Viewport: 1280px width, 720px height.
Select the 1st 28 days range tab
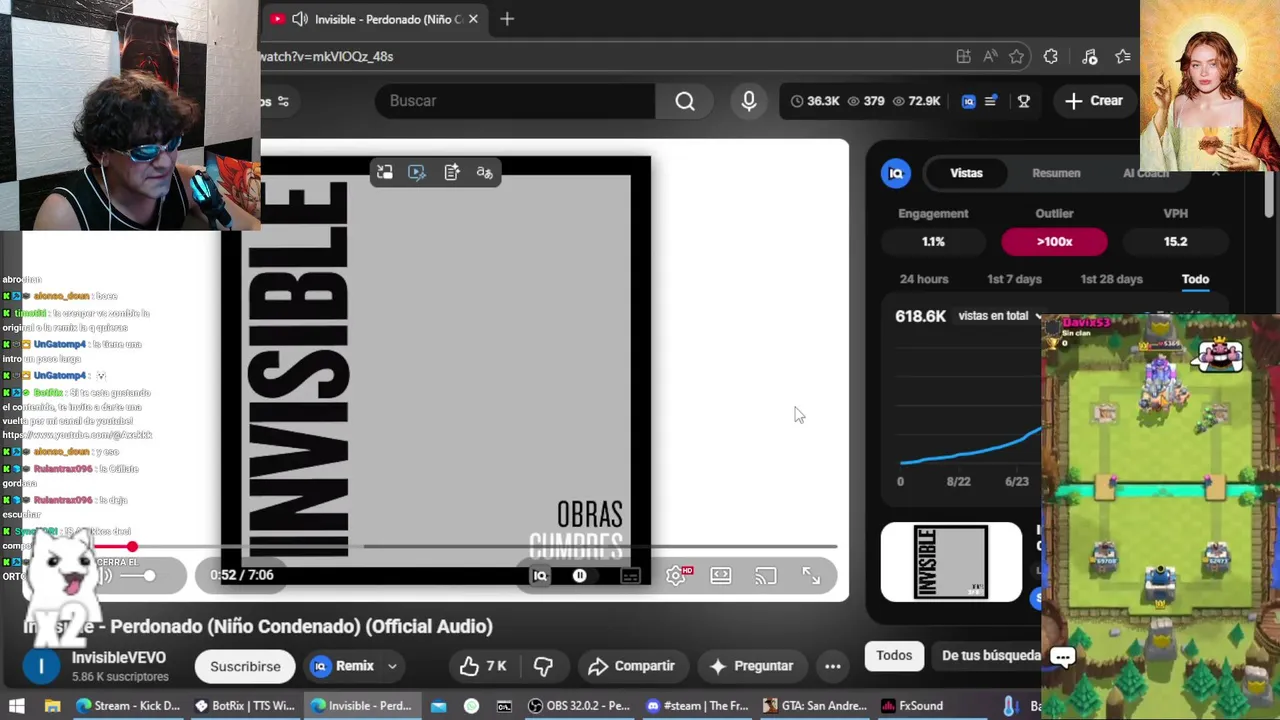coord(1111,279)
